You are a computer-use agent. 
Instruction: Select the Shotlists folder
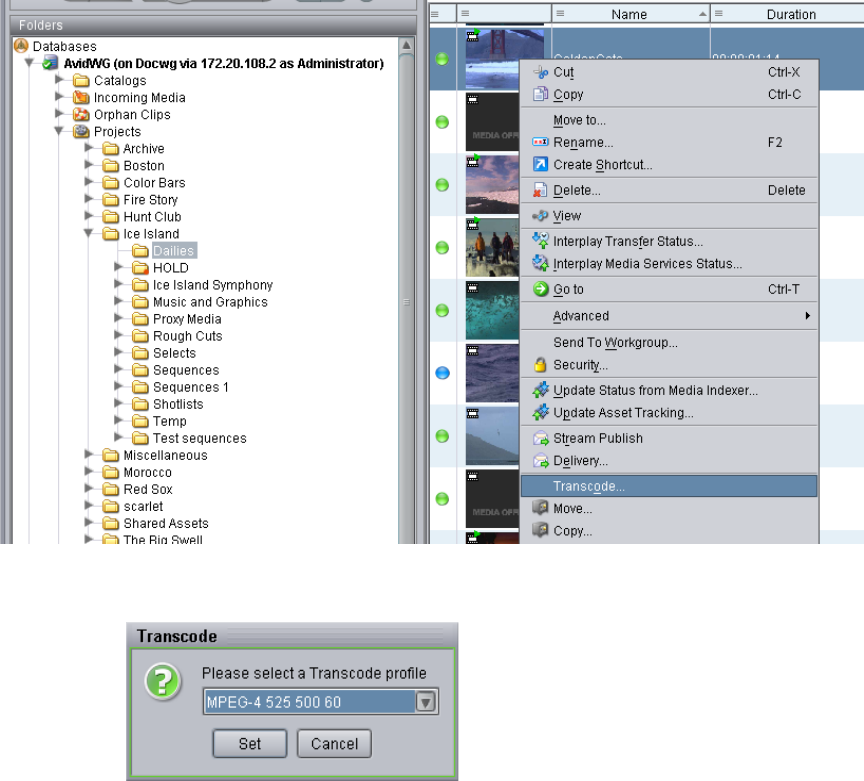click(x=178, y=404)
